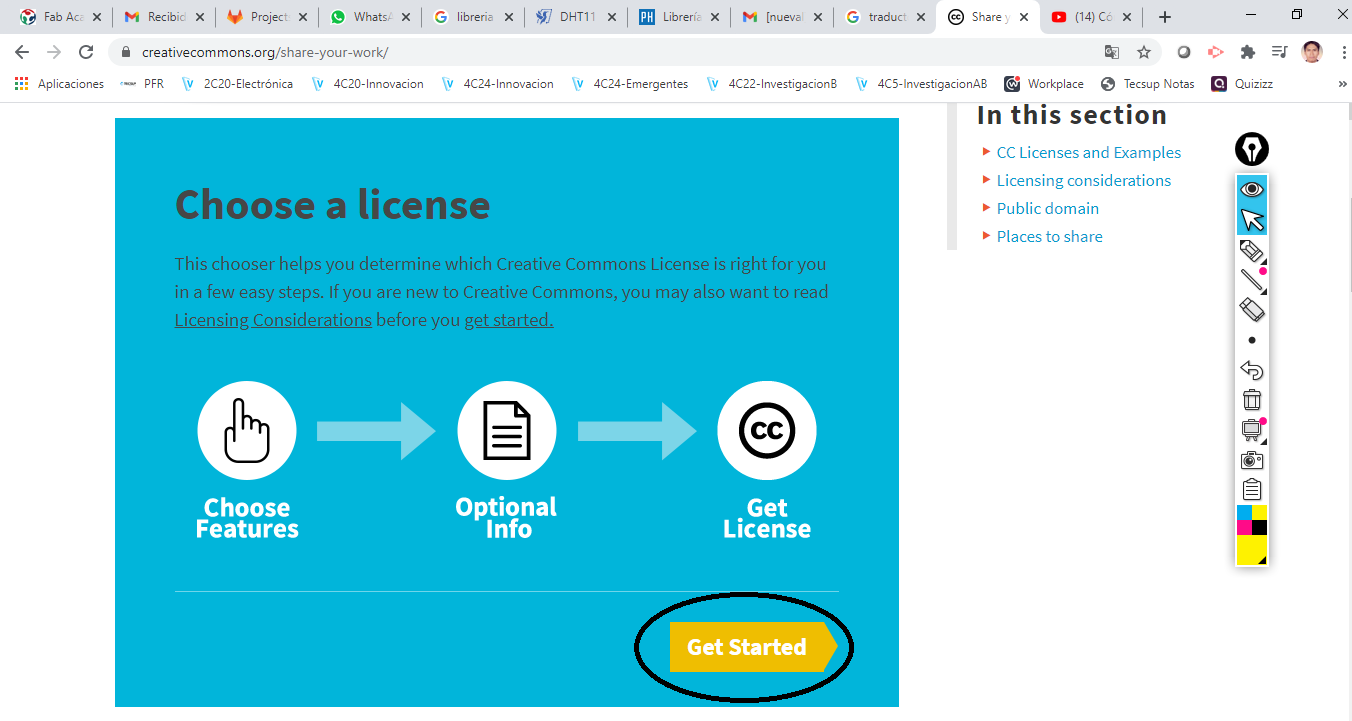This screenshot has height=721, width=1352.
Task: Select the arrow cursor tool in annotation toolbar
Action: click(x=1252, y=220)
